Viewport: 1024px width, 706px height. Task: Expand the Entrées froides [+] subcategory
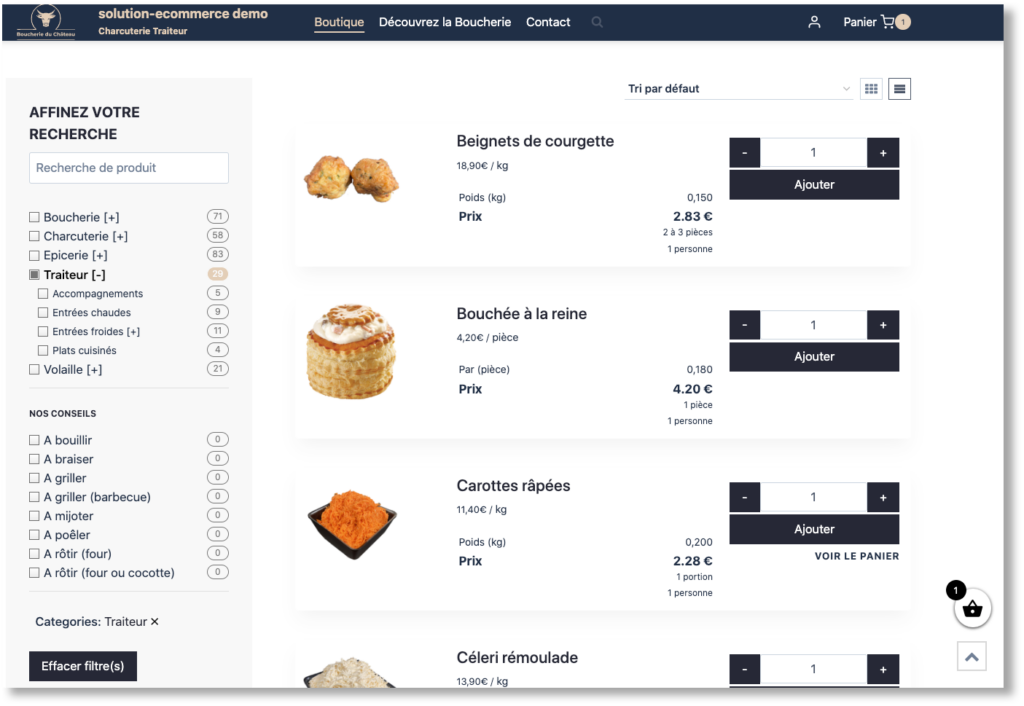[x=133, y=332]
